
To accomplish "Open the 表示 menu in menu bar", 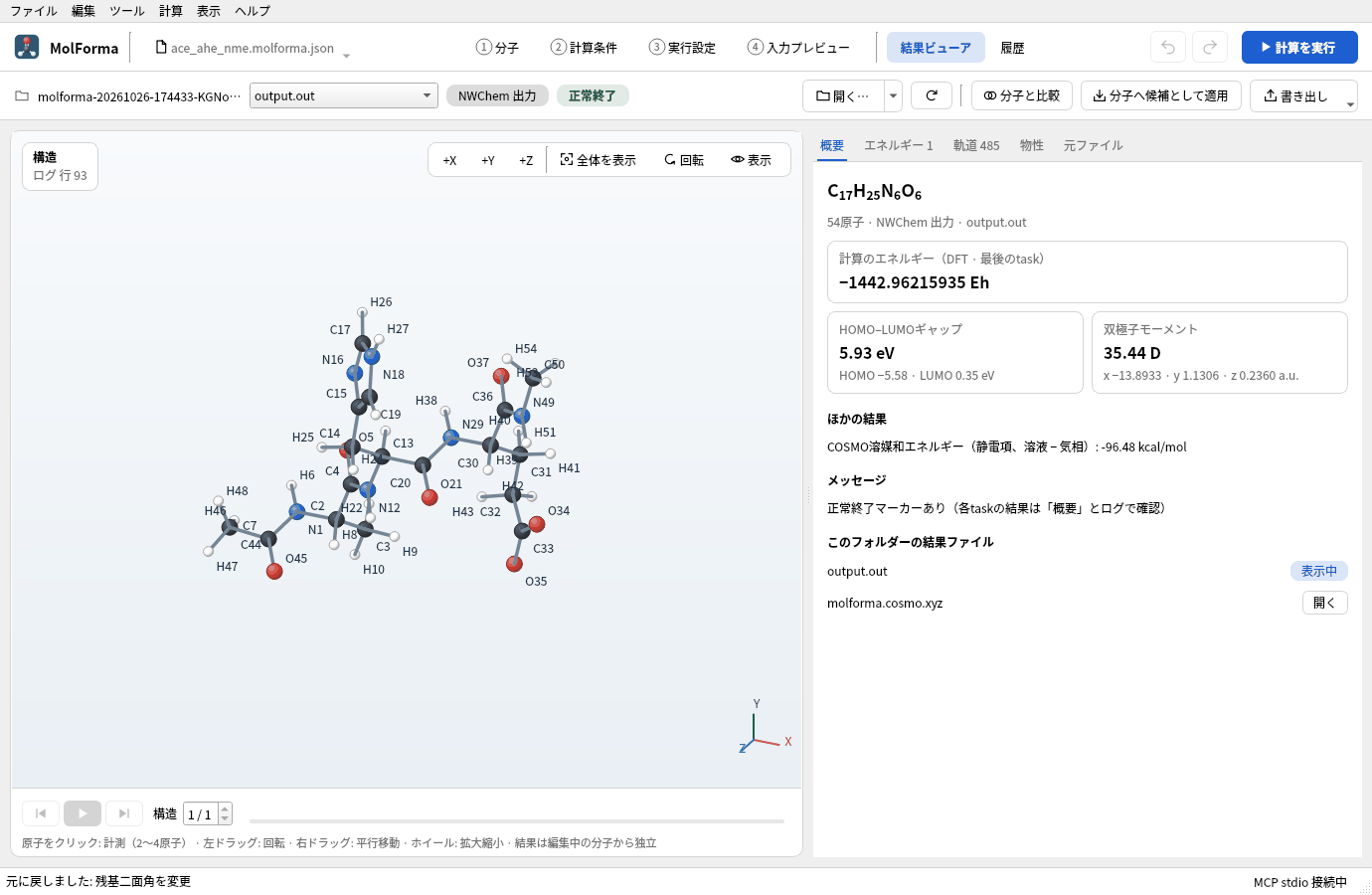I will coord(209,11).
